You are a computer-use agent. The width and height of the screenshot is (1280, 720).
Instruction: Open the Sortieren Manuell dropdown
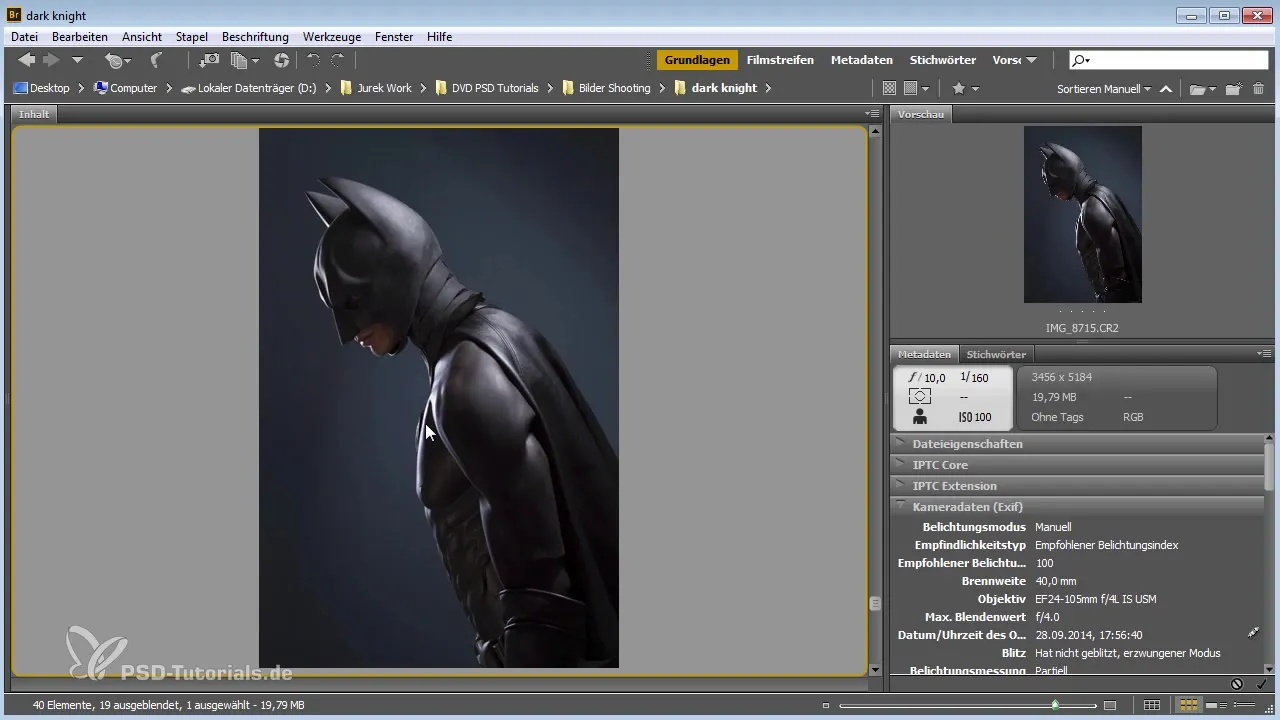[1104, 88]
